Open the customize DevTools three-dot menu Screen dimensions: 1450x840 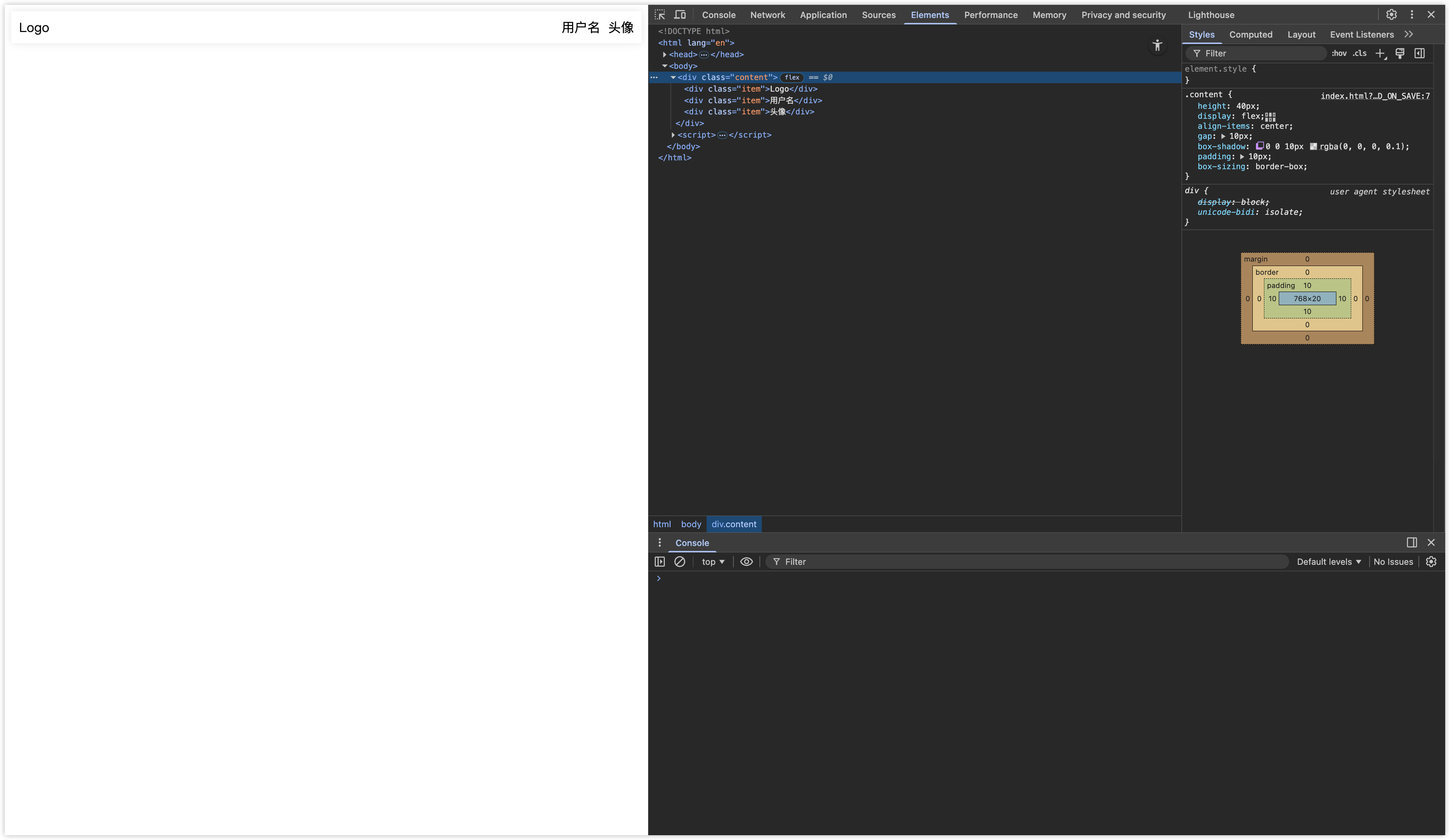coord(1412,15)
